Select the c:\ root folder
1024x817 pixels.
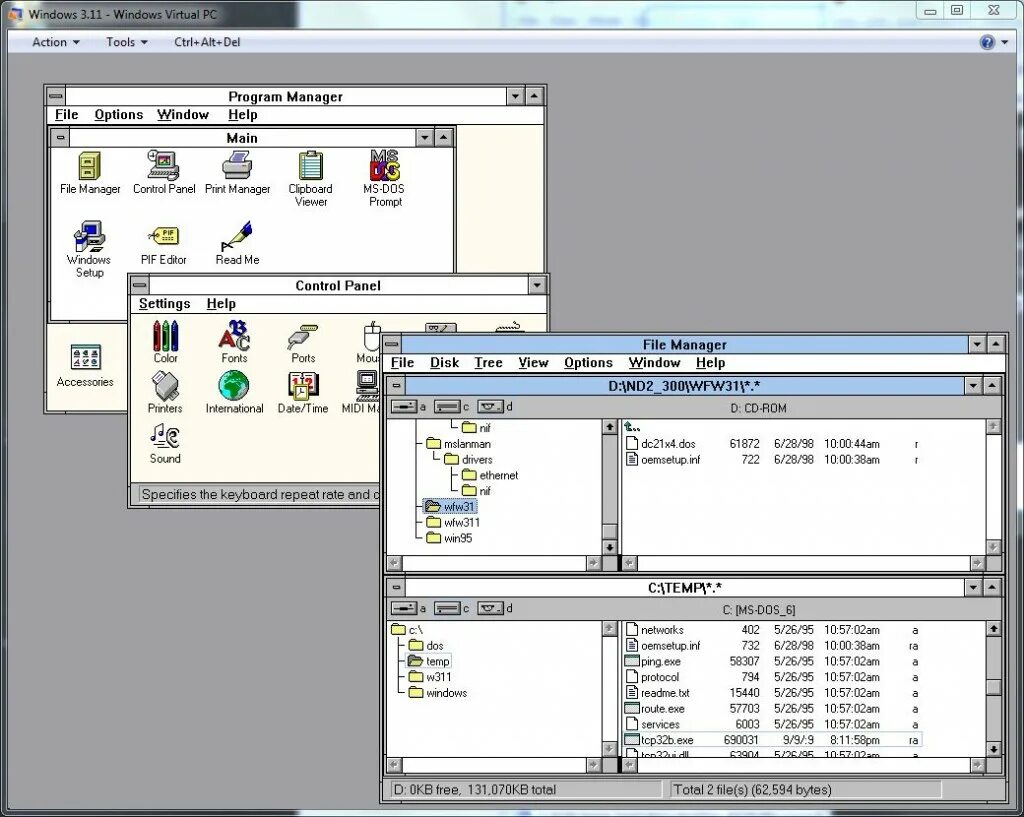(407, 630)
